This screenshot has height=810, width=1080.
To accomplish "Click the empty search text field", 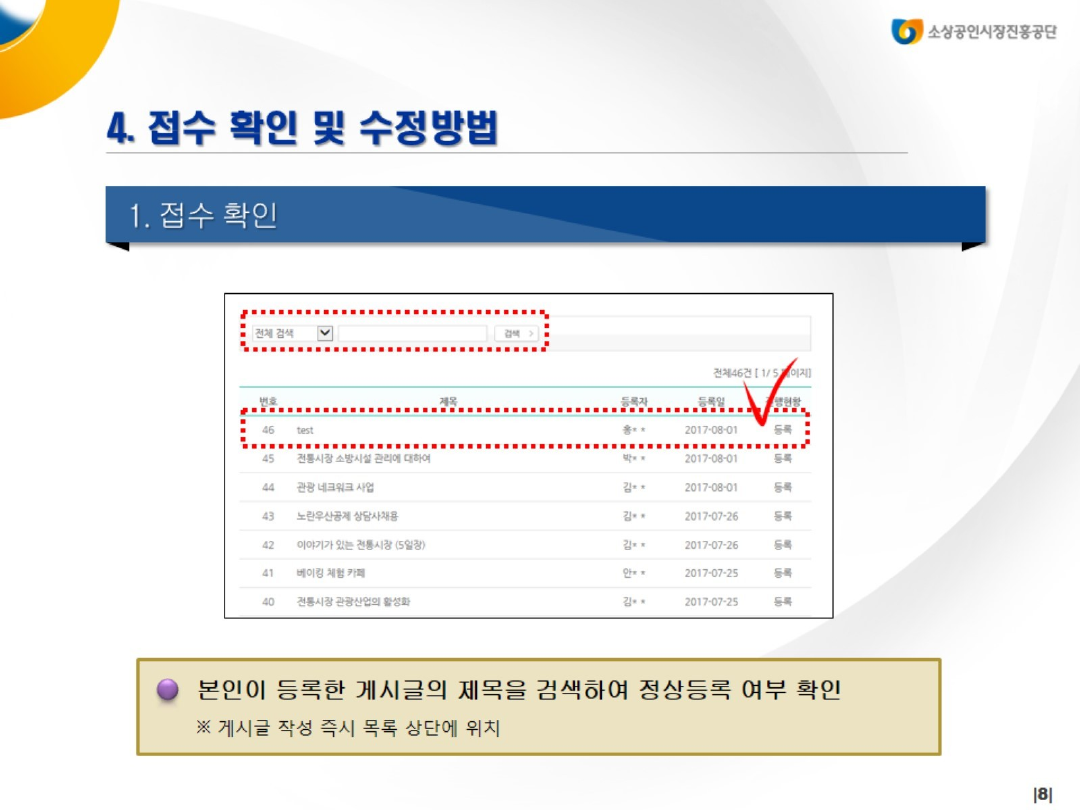I will (412, 333).
